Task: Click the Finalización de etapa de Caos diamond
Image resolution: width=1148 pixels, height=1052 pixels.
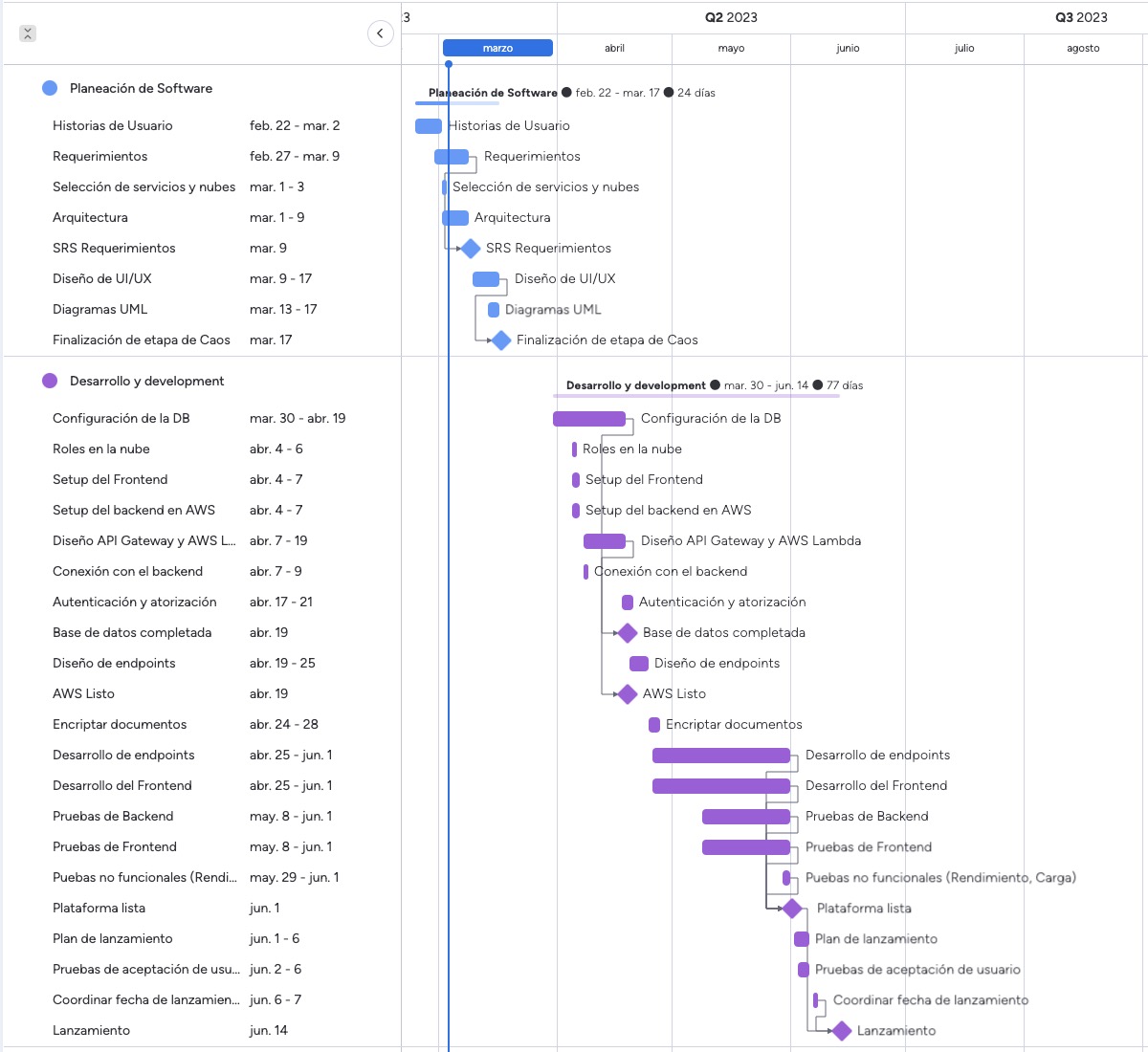Action: tap(499, 340)
